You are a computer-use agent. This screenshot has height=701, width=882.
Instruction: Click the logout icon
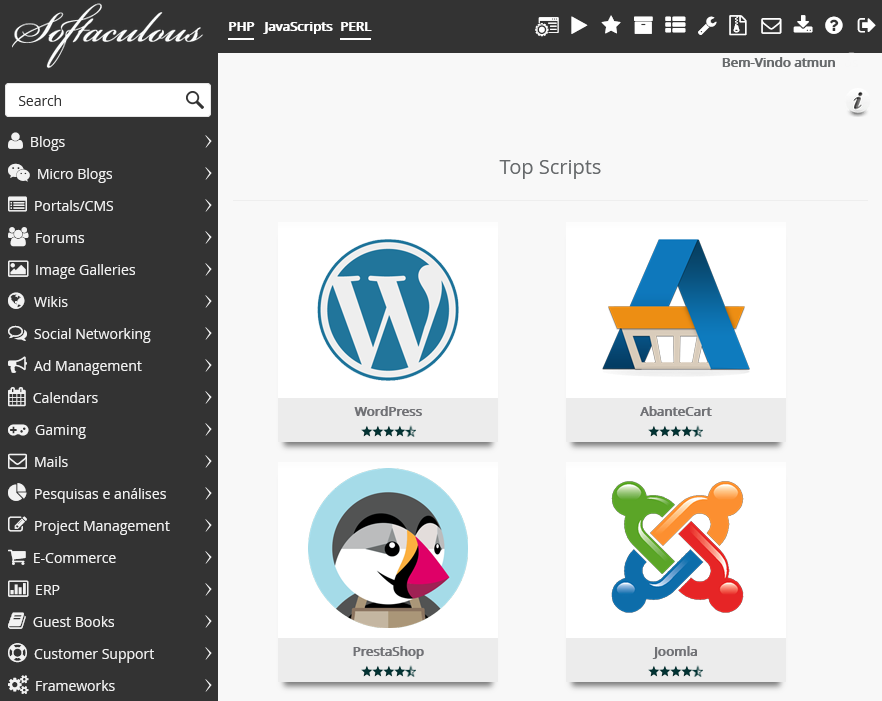coord(866,25)
